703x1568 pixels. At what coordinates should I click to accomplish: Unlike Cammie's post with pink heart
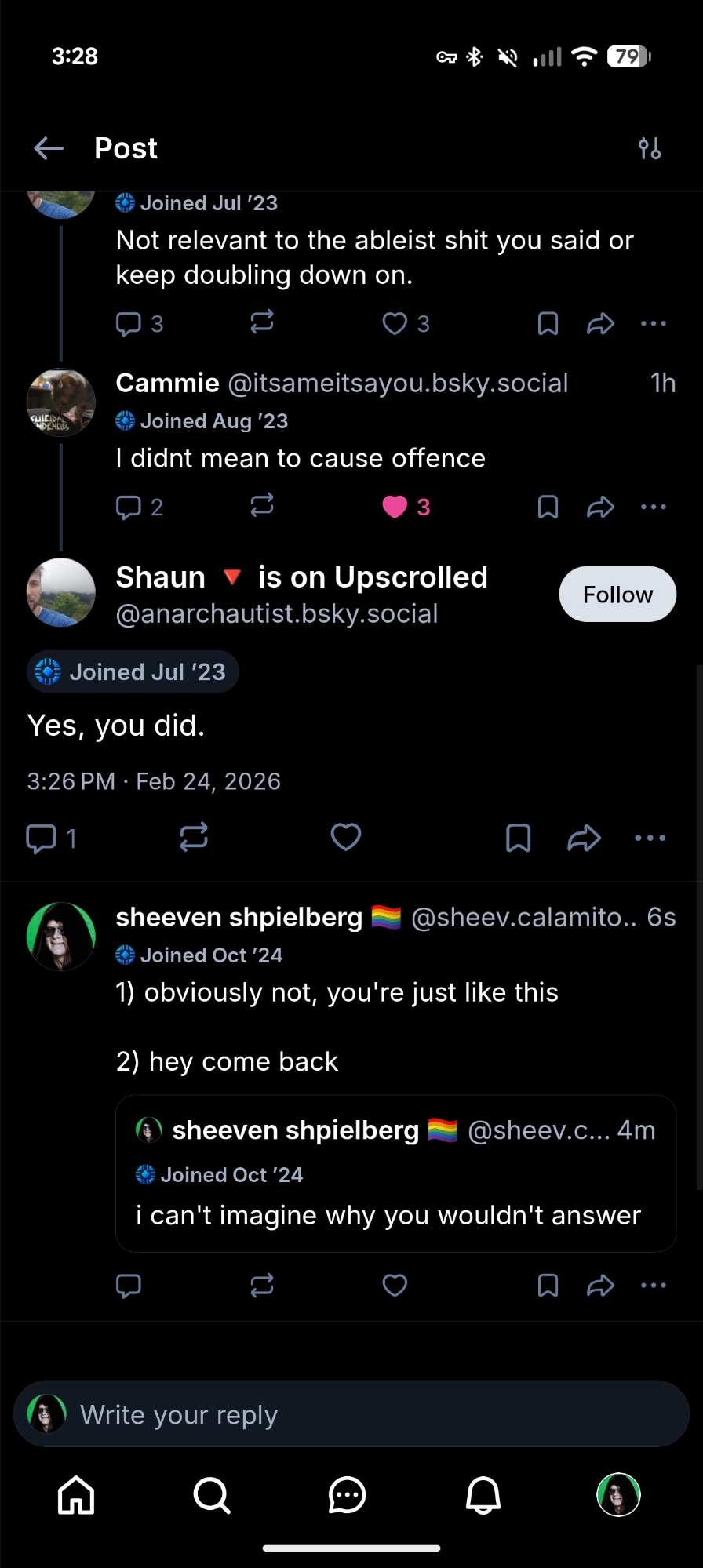click(395, 508)
